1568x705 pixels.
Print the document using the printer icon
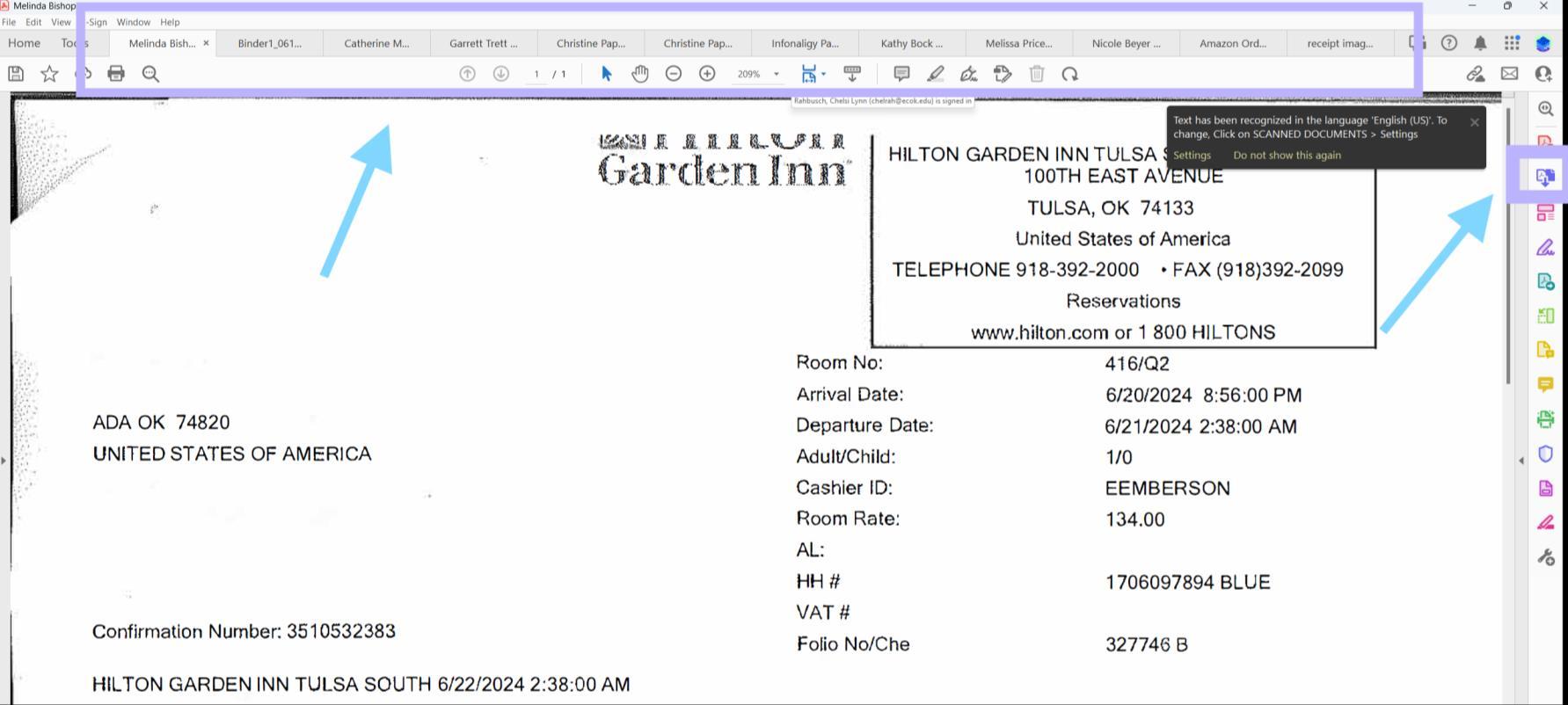coord(116,74)
